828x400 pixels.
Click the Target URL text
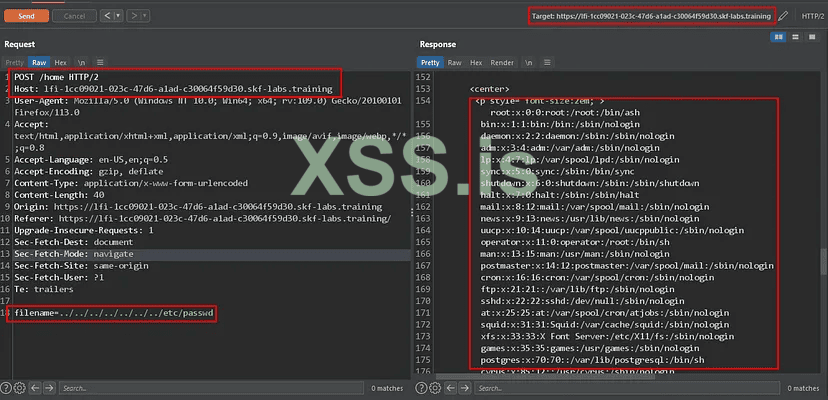point(651,16)
